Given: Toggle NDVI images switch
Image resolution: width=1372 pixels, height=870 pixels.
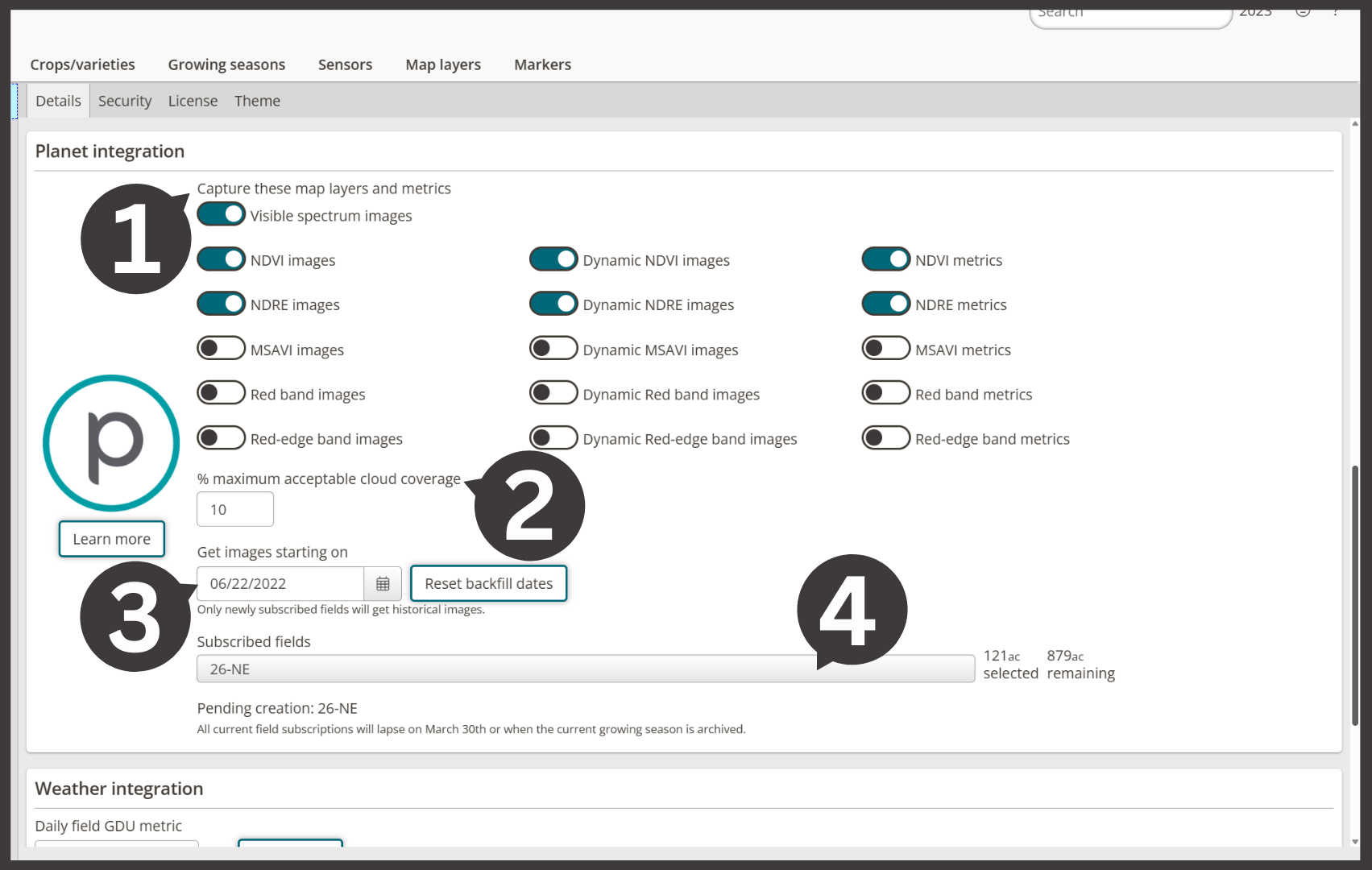Looking at the screenshot, I should pos(222,259).
